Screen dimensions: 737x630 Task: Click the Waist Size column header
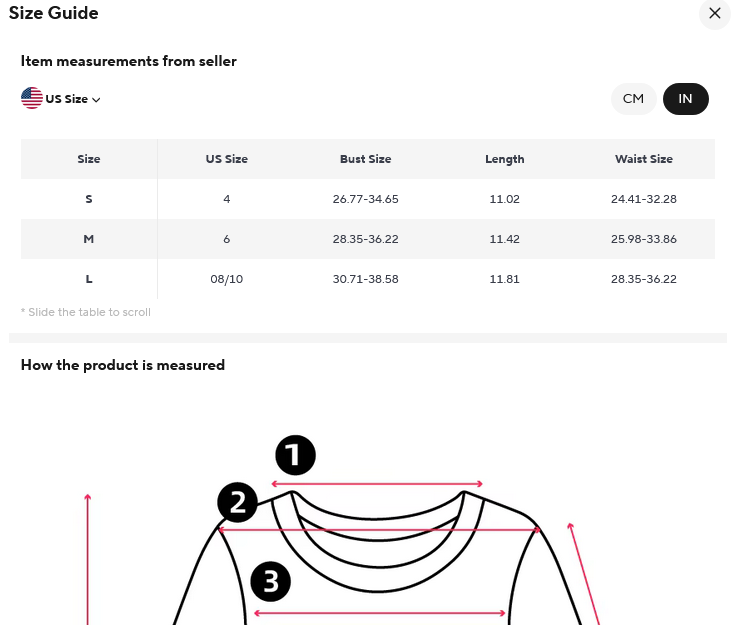[643, 159]
